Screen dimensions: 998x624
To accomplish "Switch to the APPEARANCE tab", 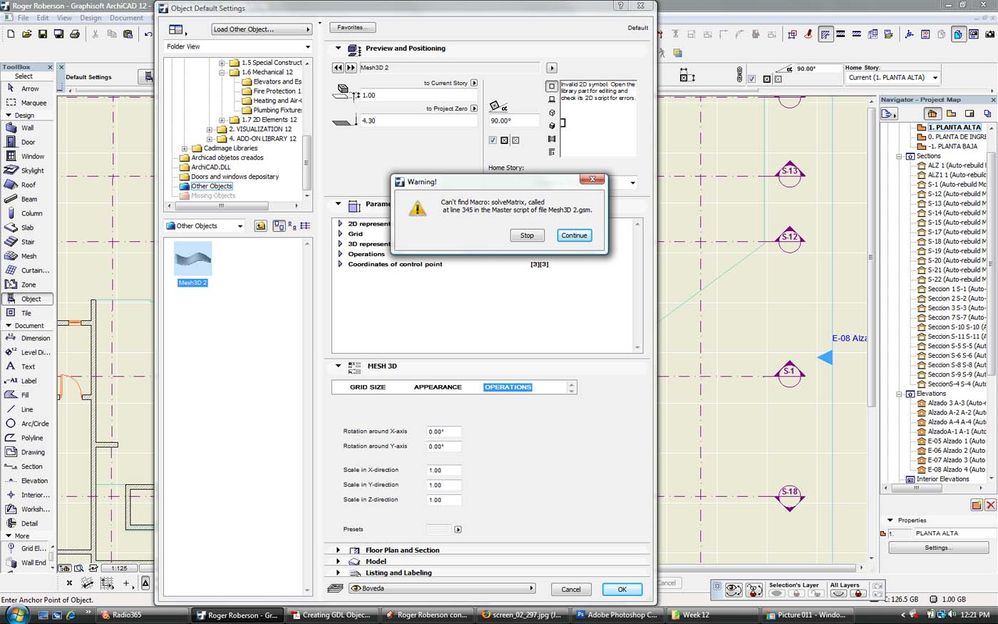I will click(437, 387).
